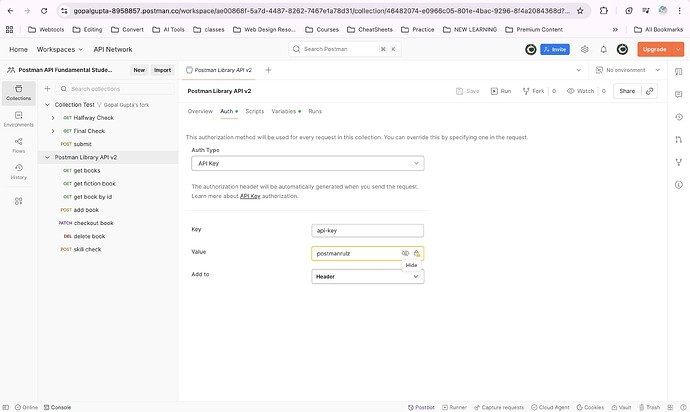Open the Auth Type dropdown

(x=308, y=163)
